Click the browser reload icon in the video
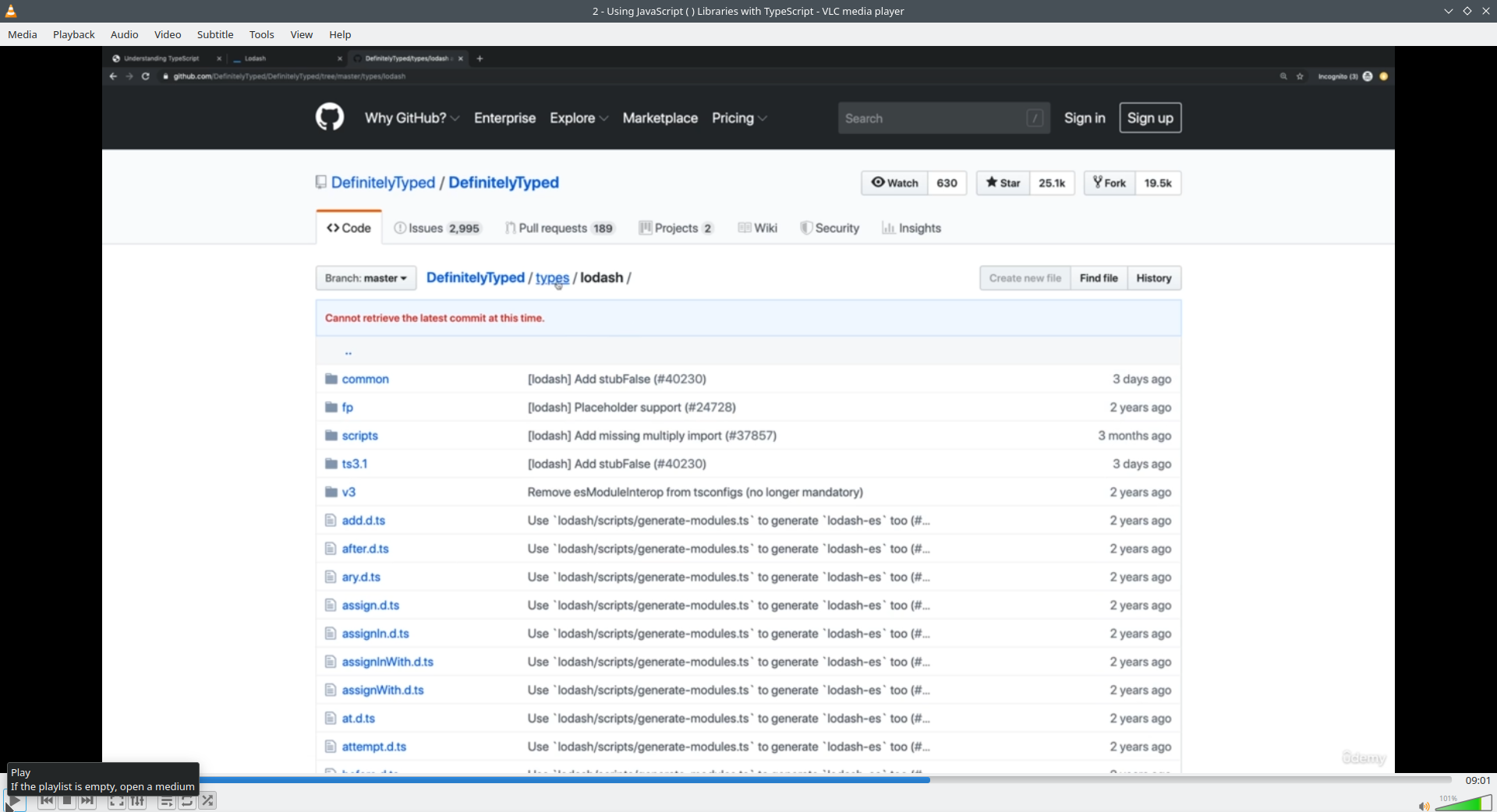The image size is (1497, 812). [x=146, y=76]
